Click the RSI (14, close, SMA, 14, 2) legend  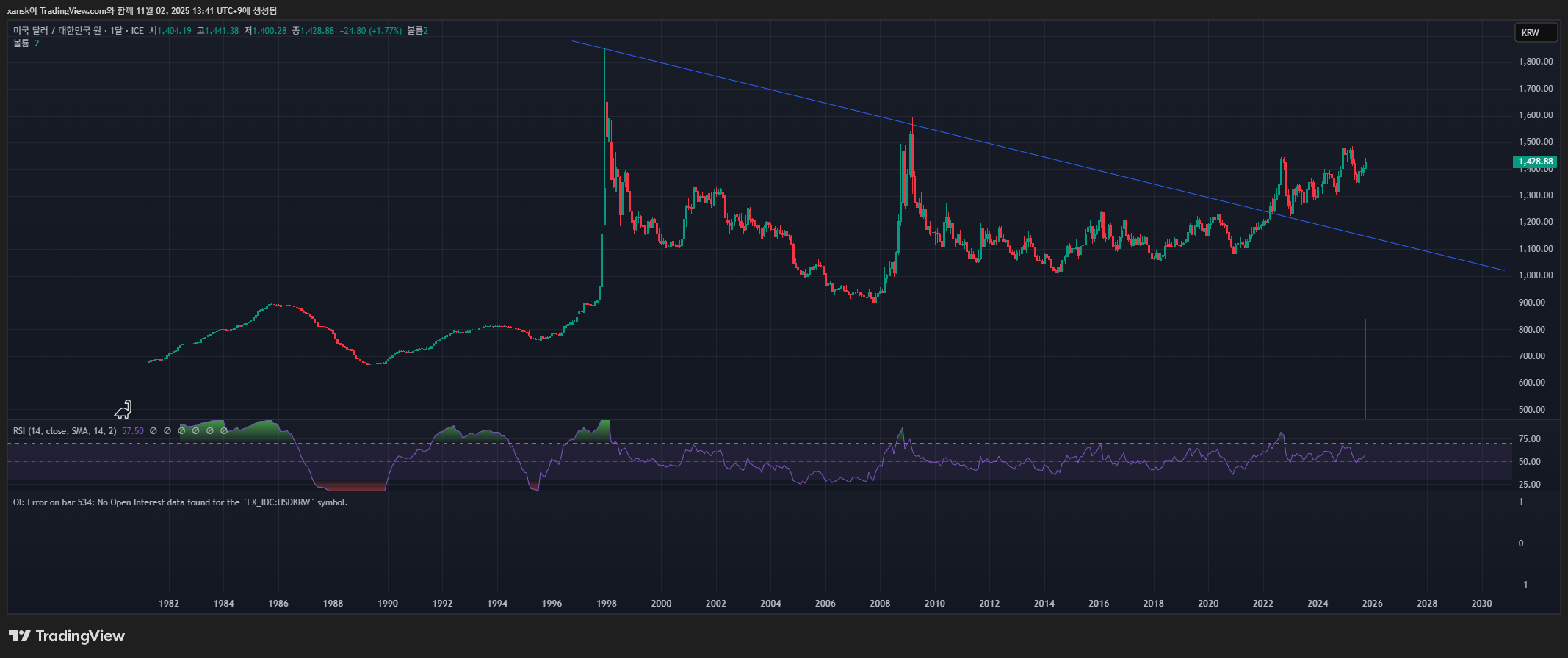[x=65, y=431]
